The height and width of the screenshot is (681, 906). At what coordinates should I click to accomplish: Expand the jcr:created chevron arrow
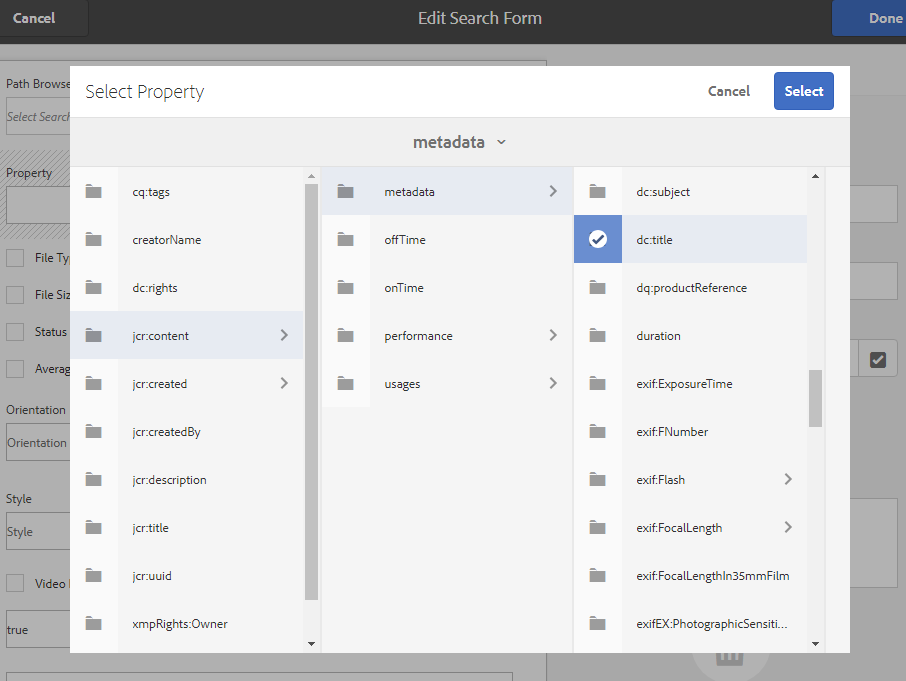[x=284, y=384]
